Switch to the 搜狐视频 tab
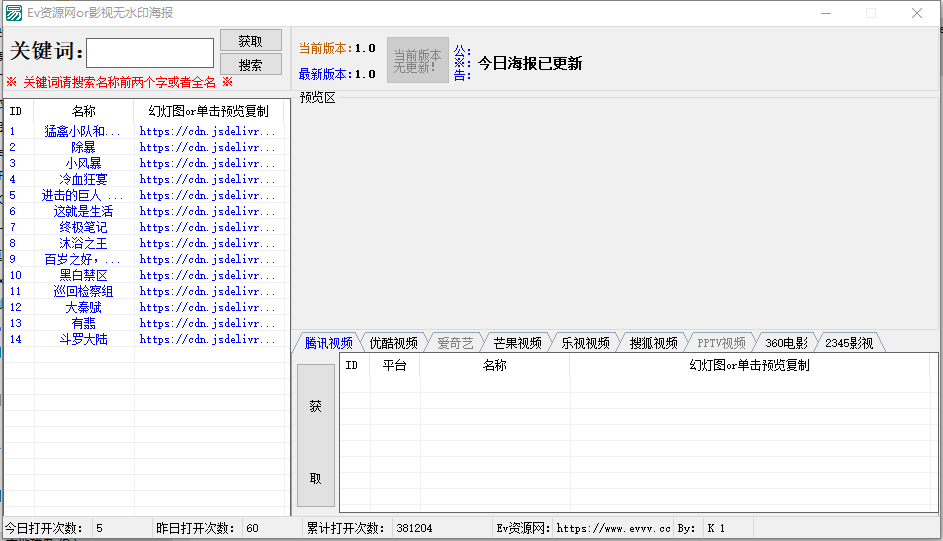The height and width of the screenshot is (541, 943). coord(653,343)
